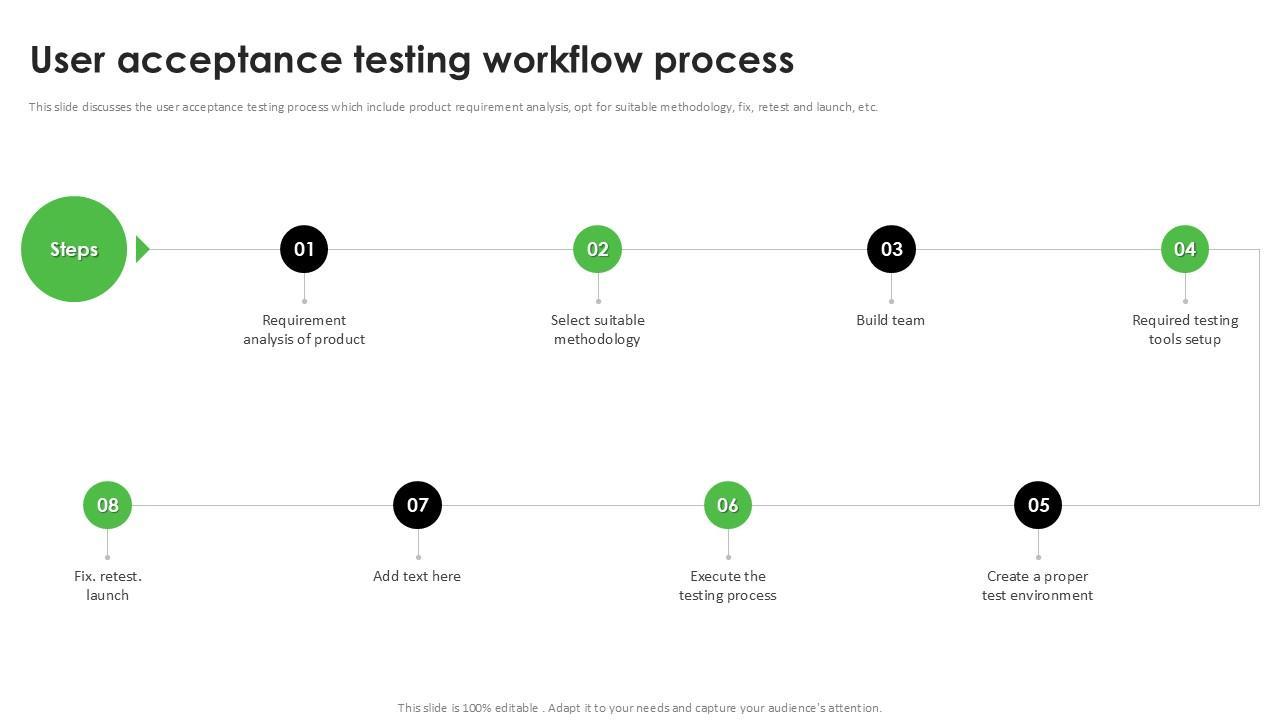
Task: Select "Requirement analysis of product" label
Action: click(x=304, y=330)
